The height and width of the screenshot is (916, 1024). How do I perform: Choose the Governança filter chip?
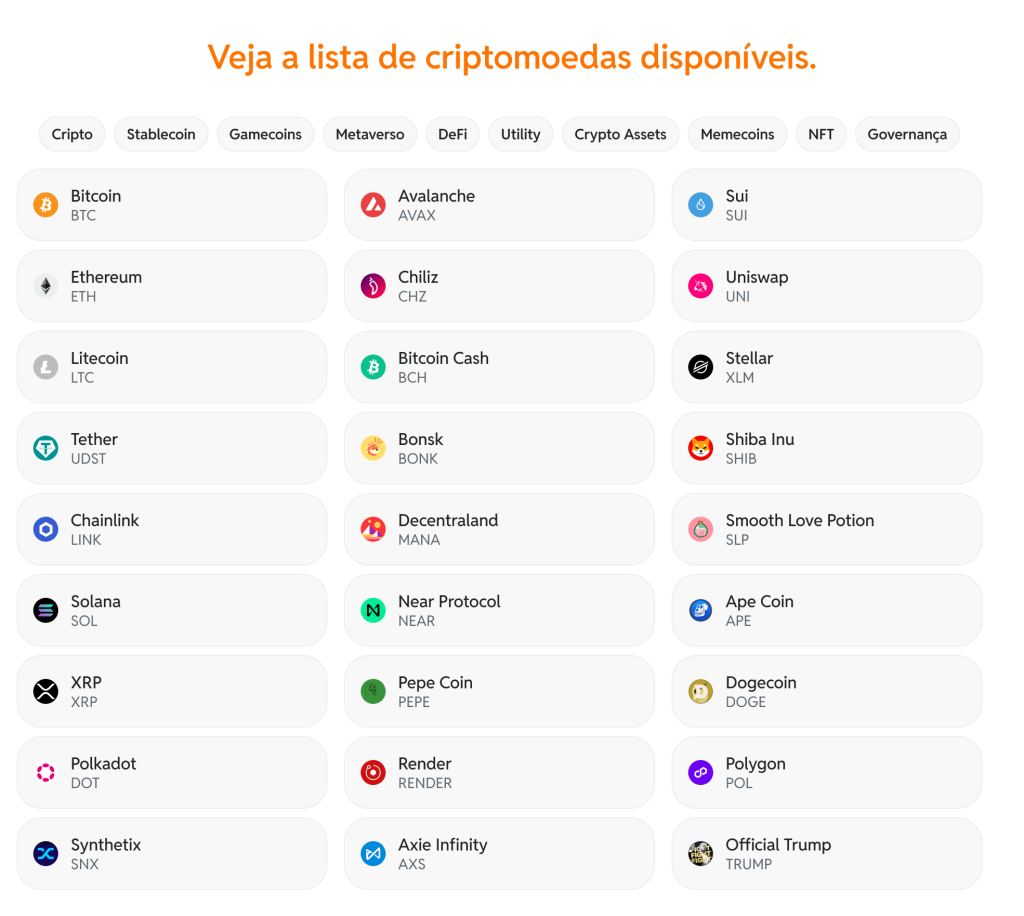point(907,134)
